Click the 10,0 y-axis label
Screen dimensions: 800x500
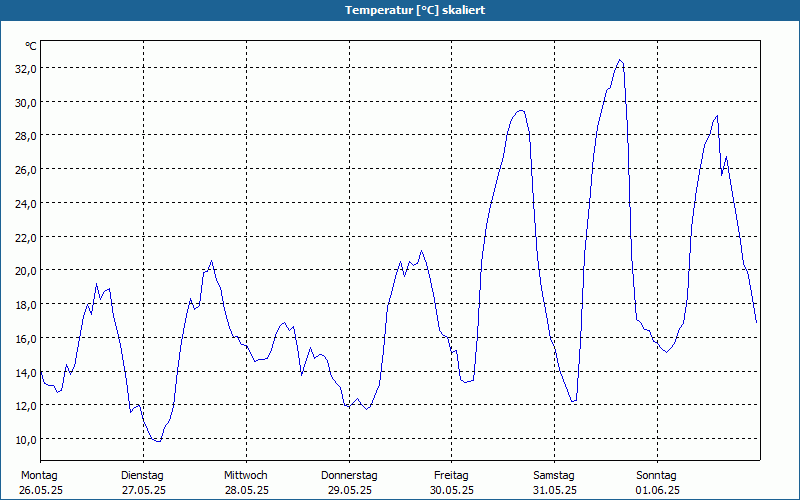pos(26,439)
